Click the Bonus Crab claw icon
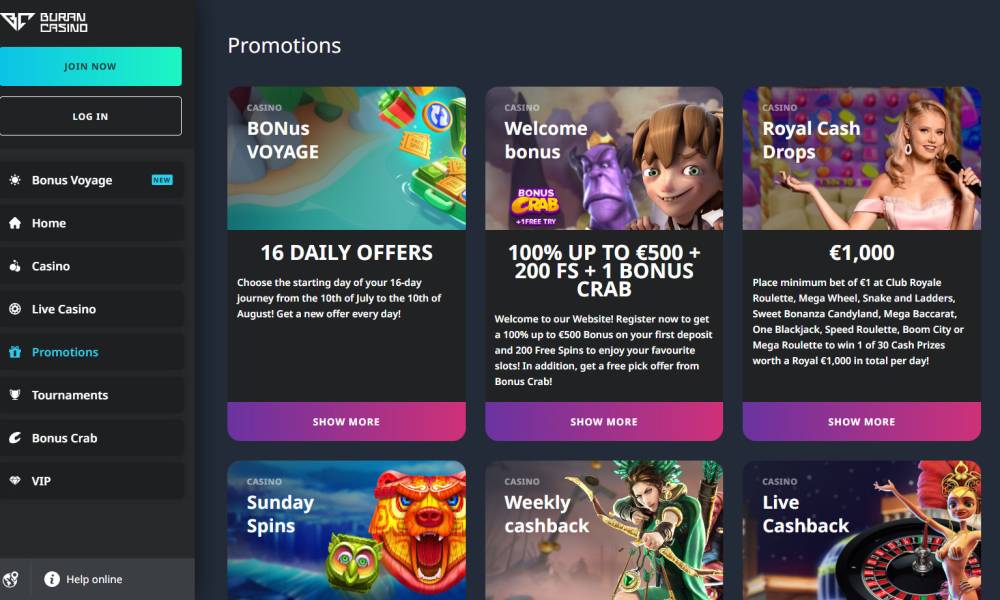The width and height of the screenshot is (1000, 600). [x=15, y=438]
